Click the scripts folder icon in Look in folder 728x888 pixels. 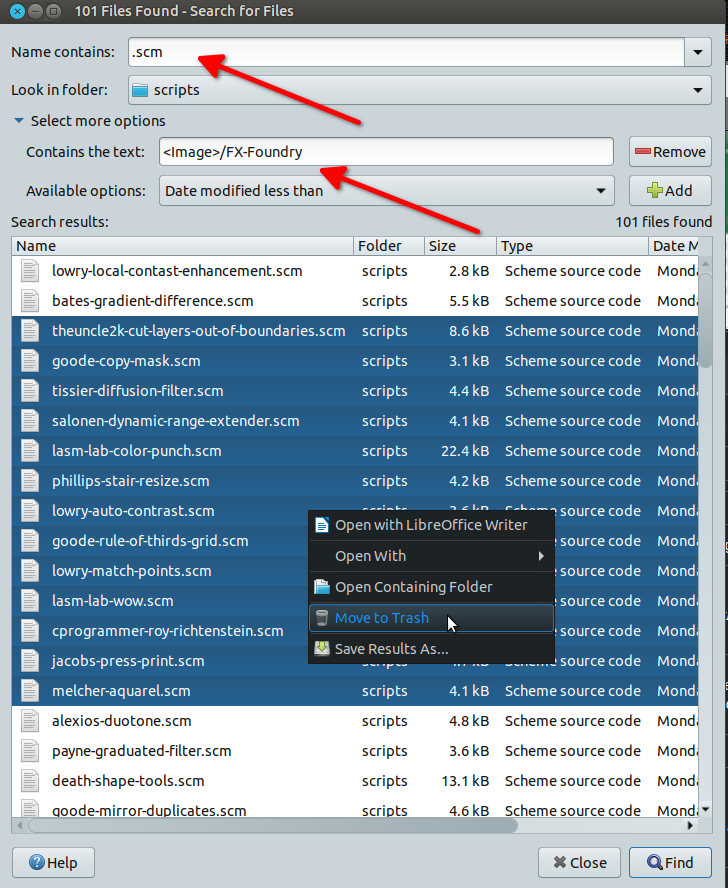click(139, 90)
